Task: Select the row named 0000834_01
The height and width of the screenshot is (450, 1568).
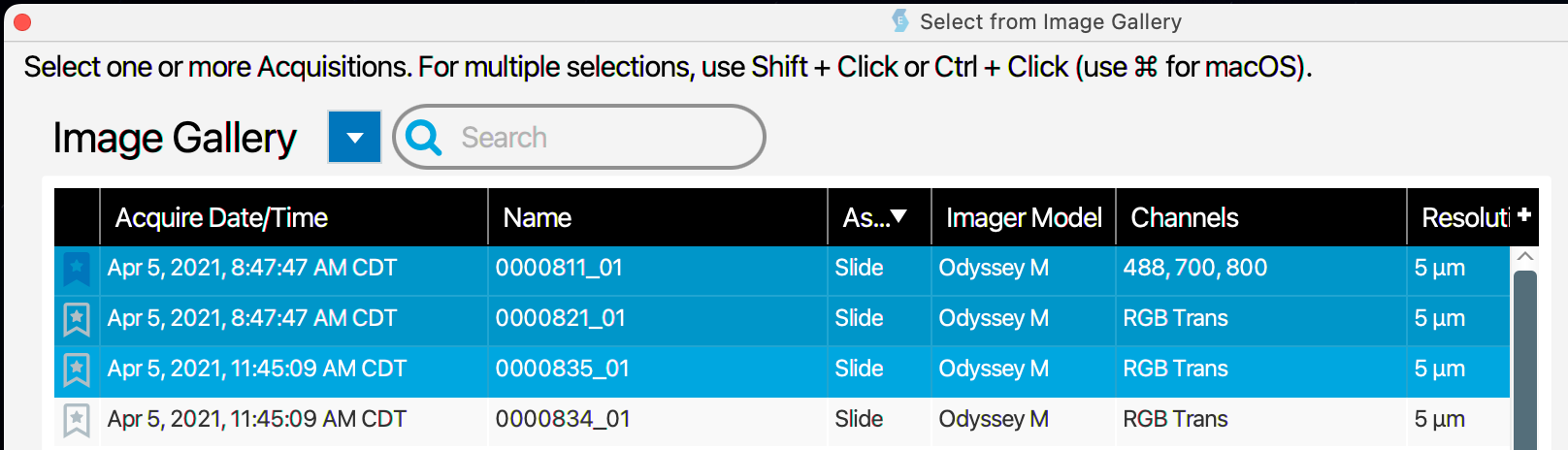Action: coord(782,420)
